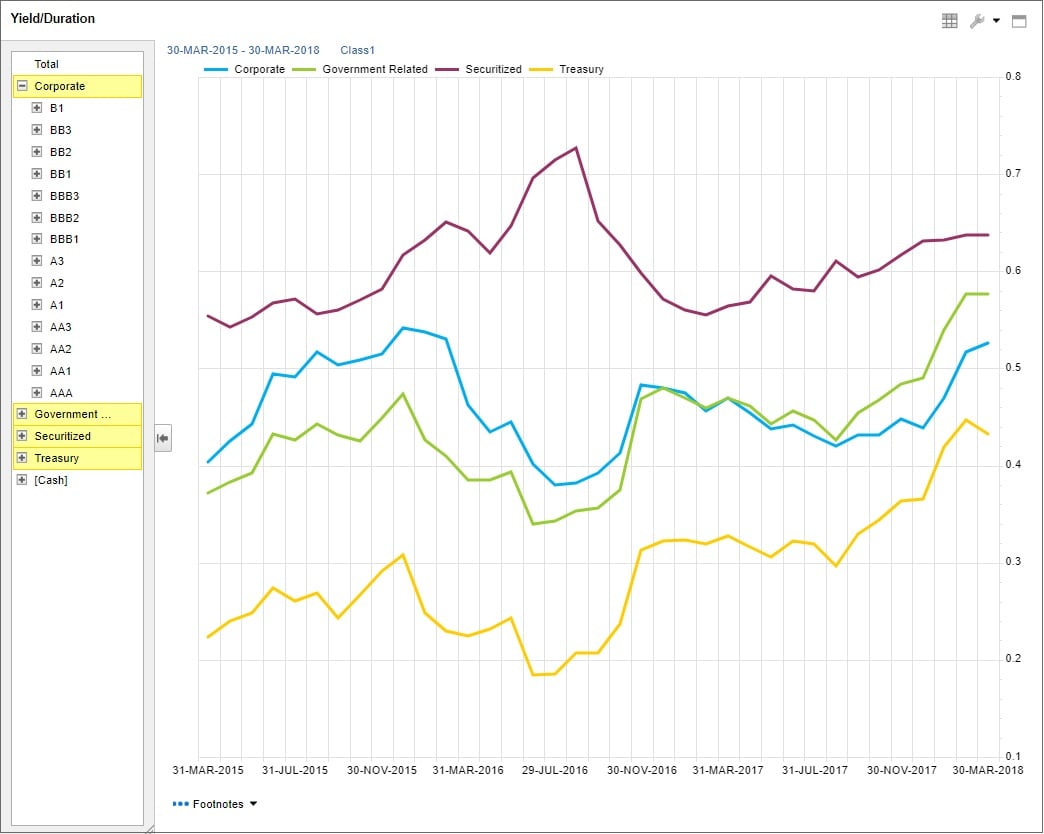Open dropdown arrow beside wrench icon

click(996, 22)
